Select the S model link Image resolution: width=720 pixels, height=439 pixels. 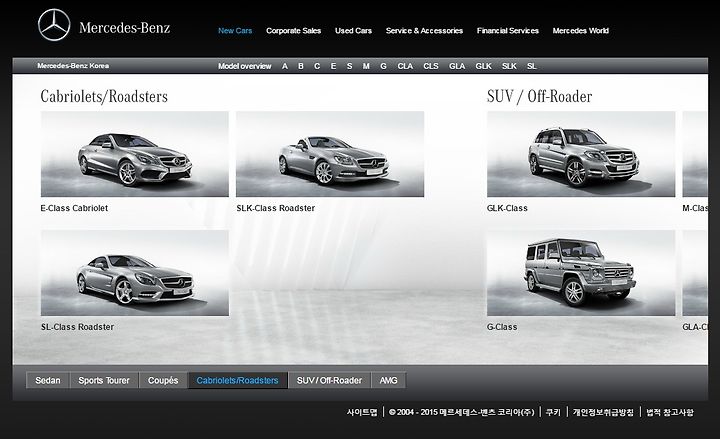click(x=349, y=66)
